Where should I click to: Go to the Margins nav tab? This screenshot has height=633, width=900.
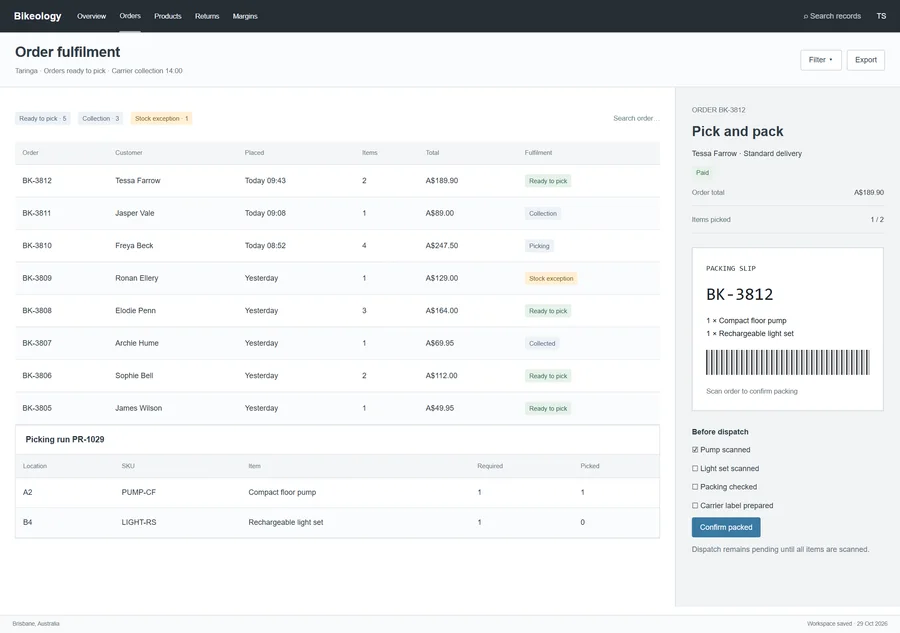[245, 16]
